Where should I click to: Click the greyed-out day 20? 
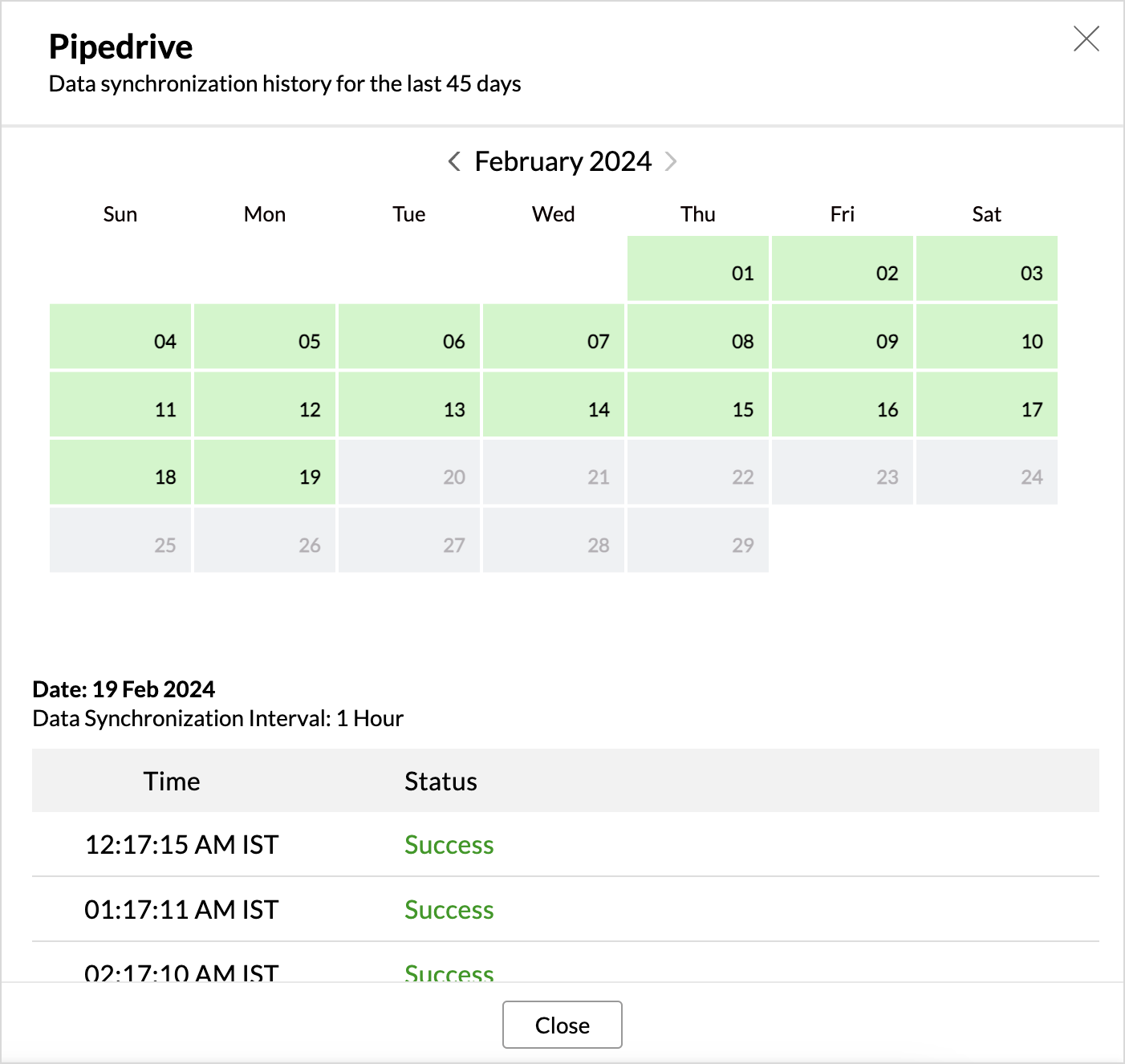tap(409, 472)
